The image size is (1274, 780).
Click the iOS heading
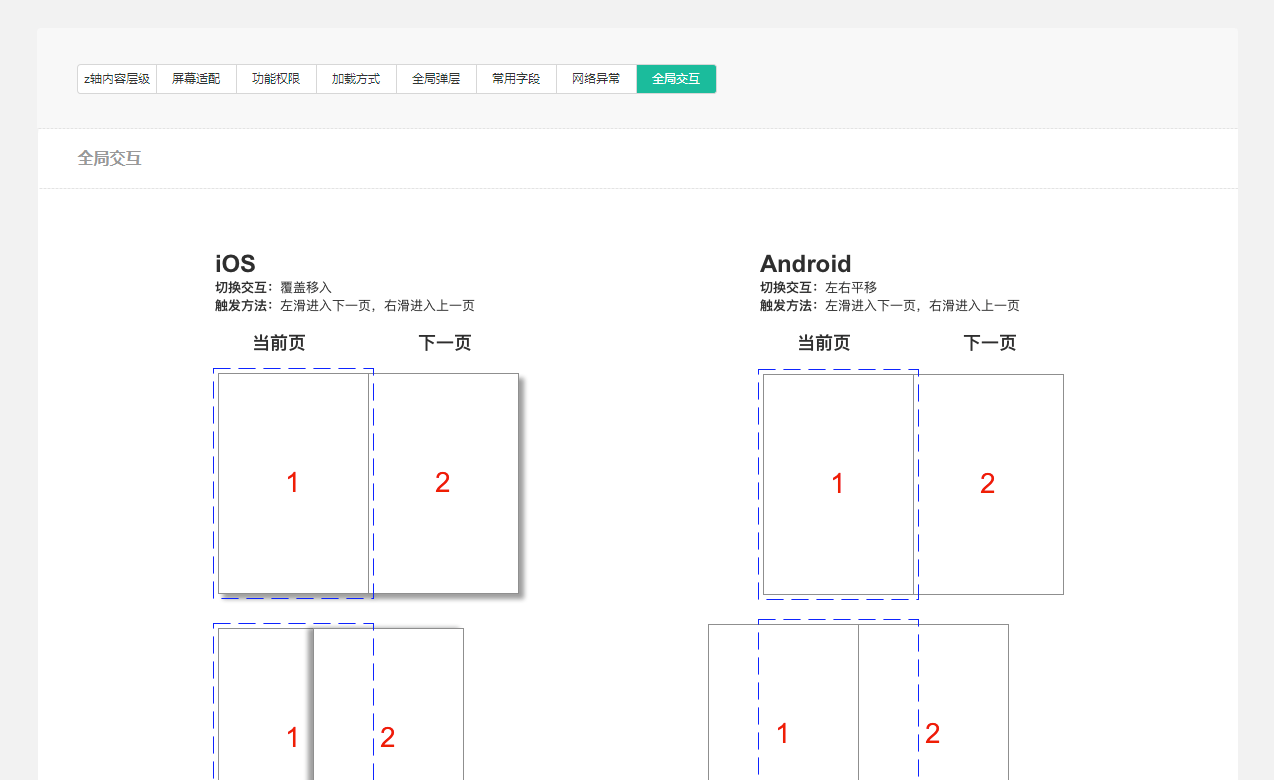pos(235,264)
